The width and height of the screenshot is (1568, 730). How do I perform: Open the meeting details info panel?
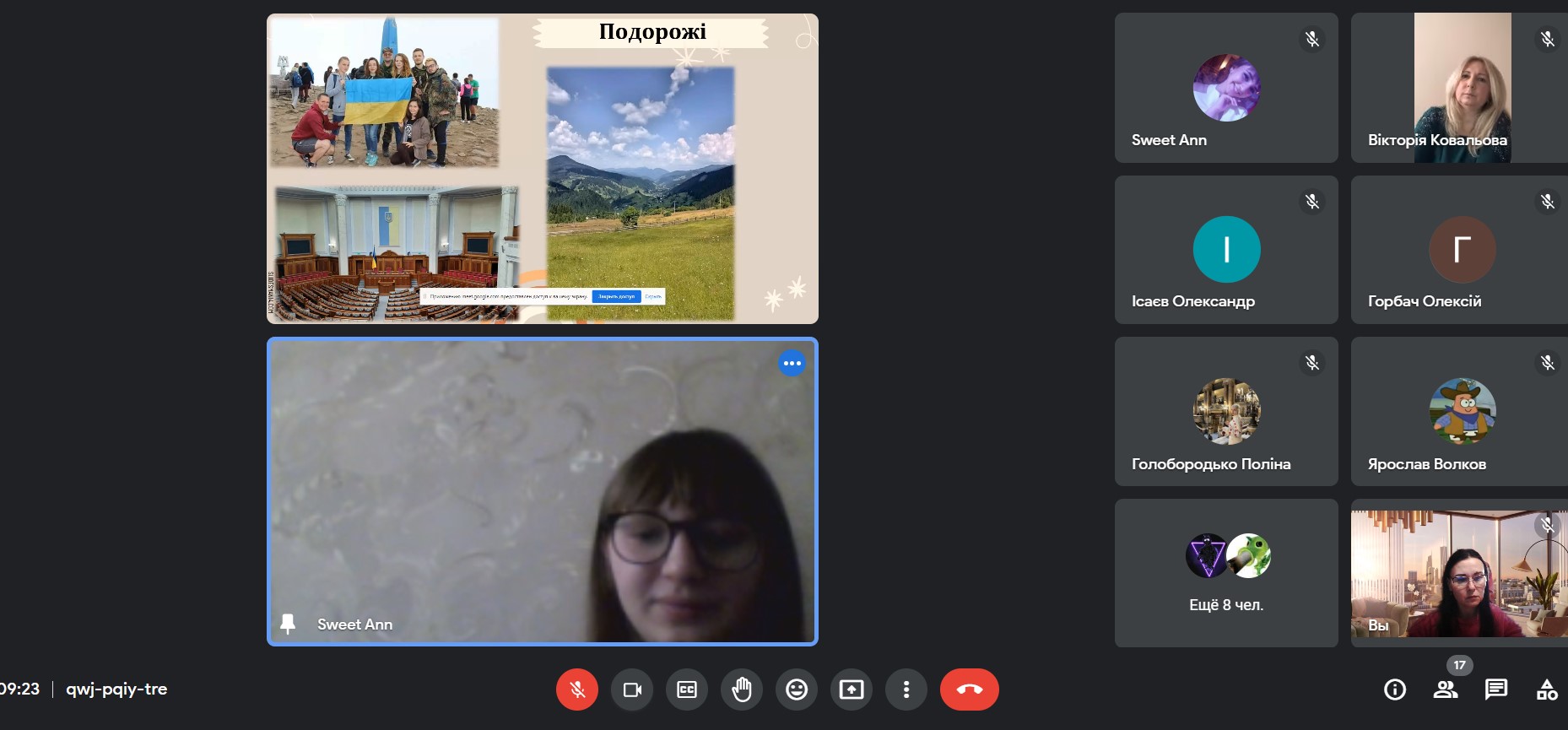click(x=1395, y=689)
